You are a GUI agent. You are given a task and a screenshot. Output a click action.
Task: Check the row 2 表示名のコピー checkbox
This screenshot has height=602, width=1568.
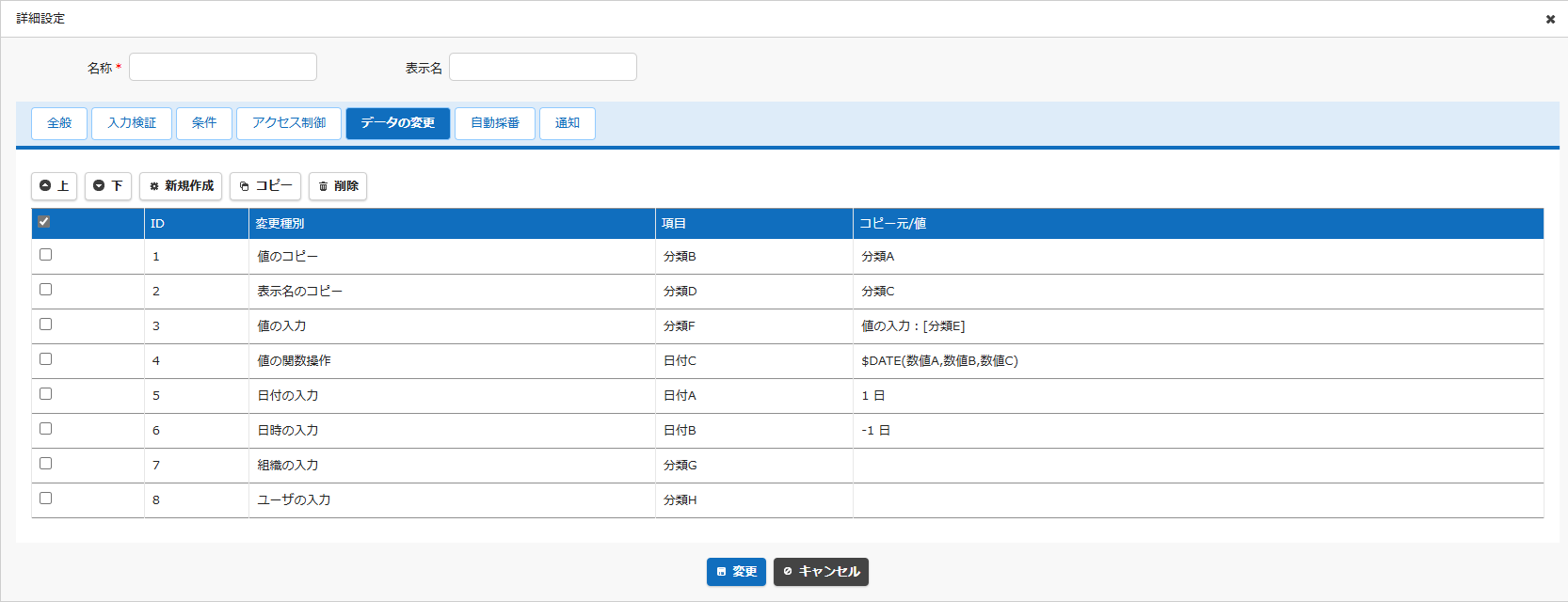click(x=46, y=290)
